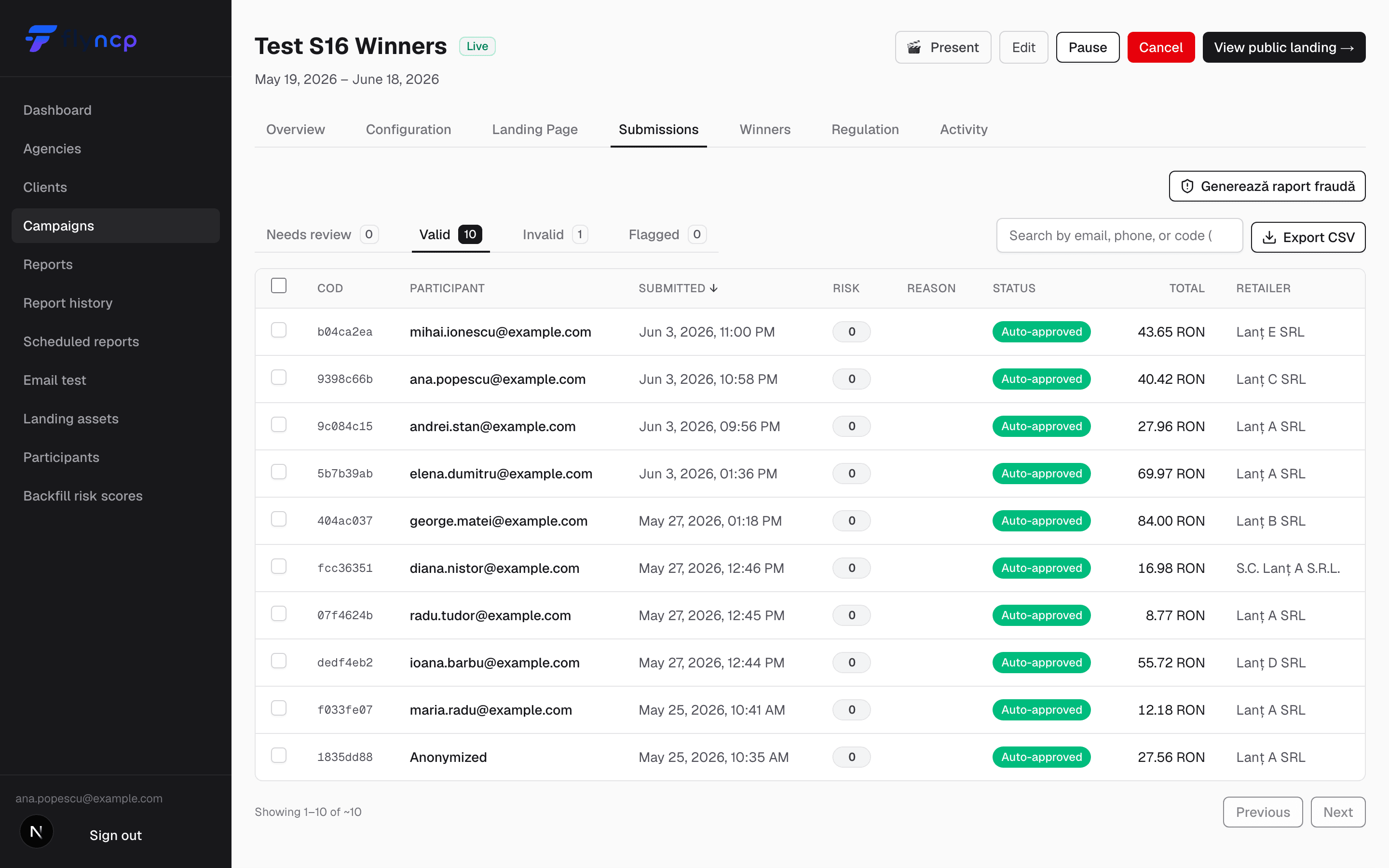Click the shield icon on fraud report button

coord(1187,186)
